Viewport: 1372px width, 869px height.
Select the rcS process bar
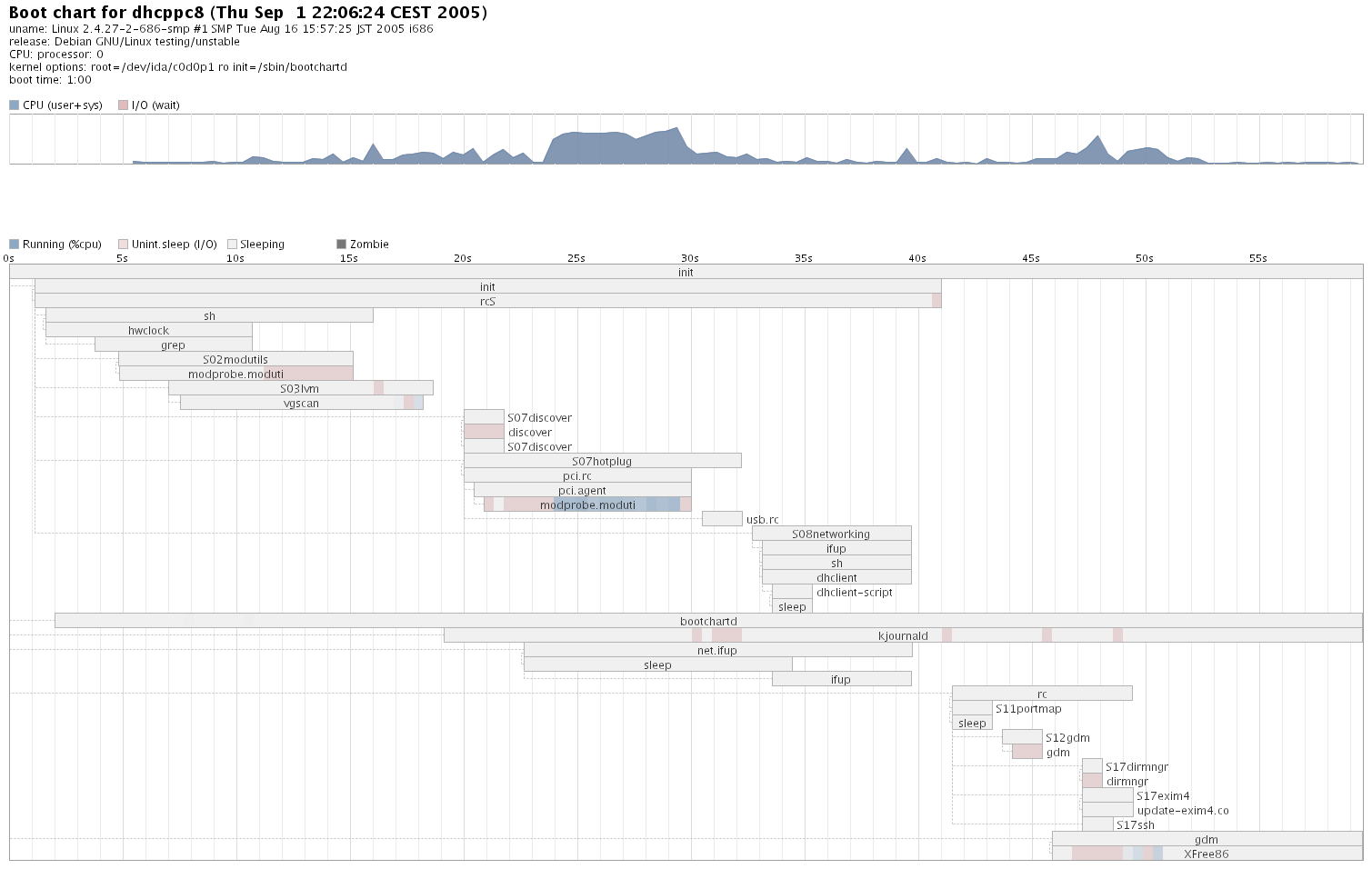[487, 301]
